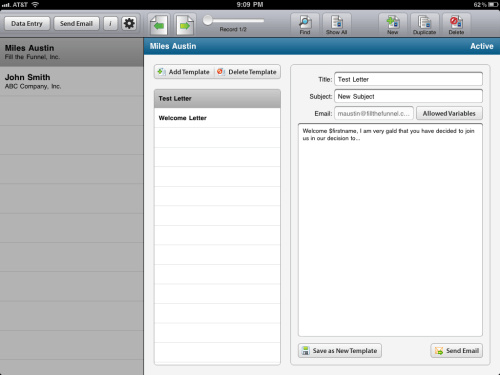Select the Welcome Letter template
Screen dimensions: 500x375
(x=217, y=118)
